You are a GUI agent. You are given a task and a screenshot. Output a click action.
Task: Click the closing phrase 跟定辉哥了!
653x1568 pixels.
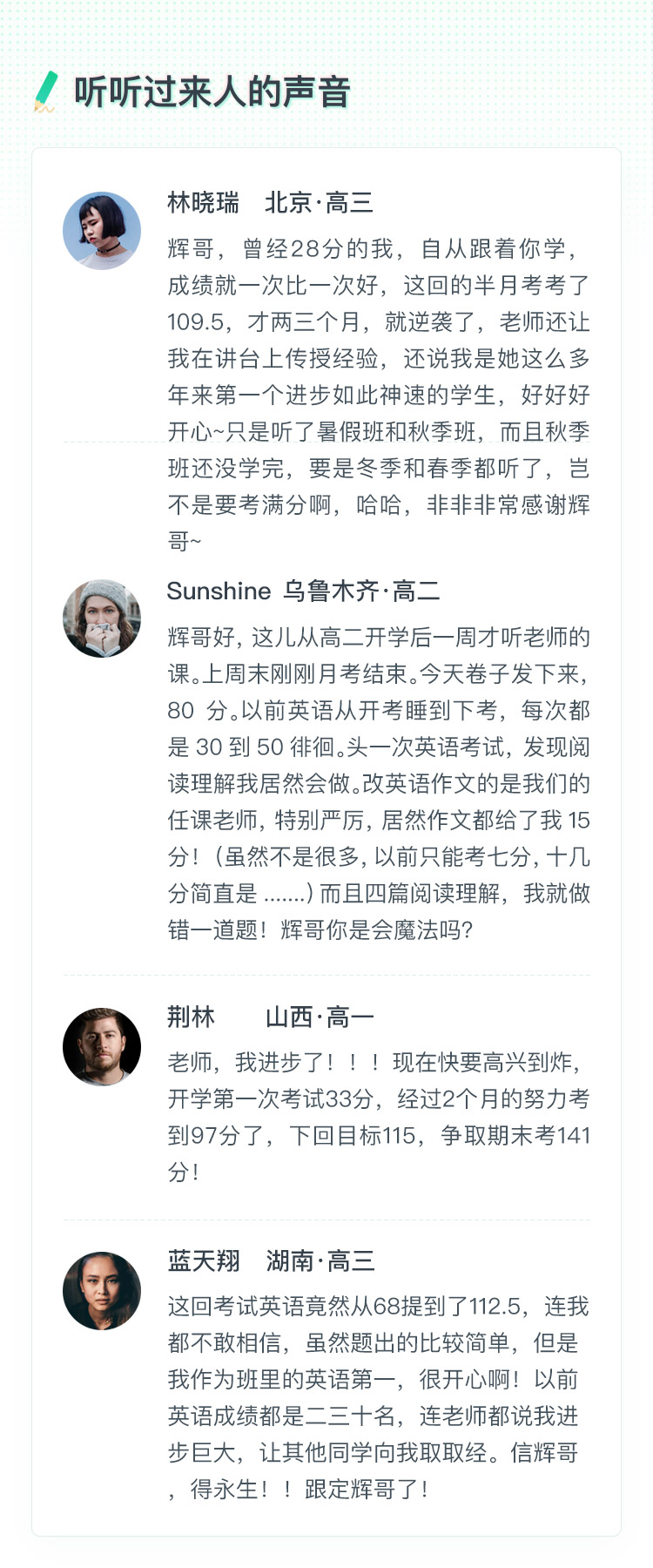tap(366, 1489)
